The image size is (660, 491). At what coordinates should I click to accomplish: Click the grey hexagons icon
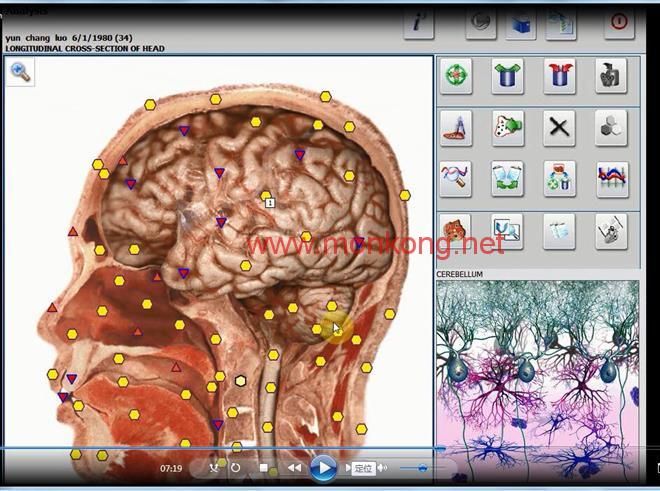pos(611,128)
